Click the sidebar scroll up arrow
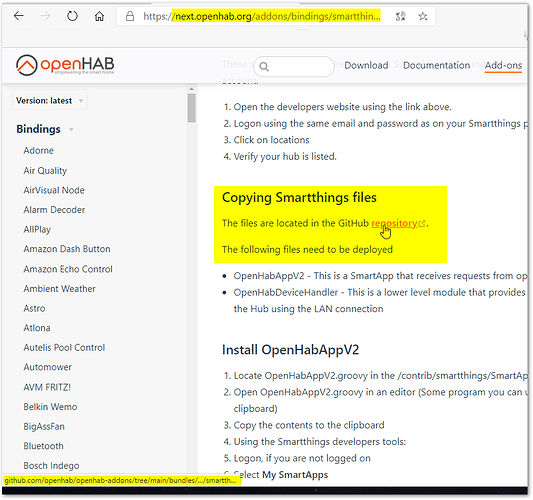Screen dimensions: 533x500 tap(192, 89)
